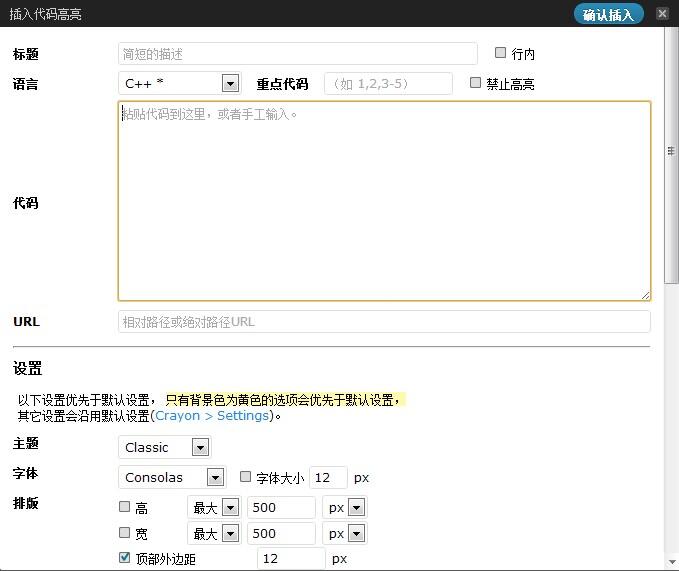Image resolution: width=679 pixels, height=571 pixels.
Task: Click the 重点代码 line numbers field
Action: pyautogui.click(x=388, y=84)
